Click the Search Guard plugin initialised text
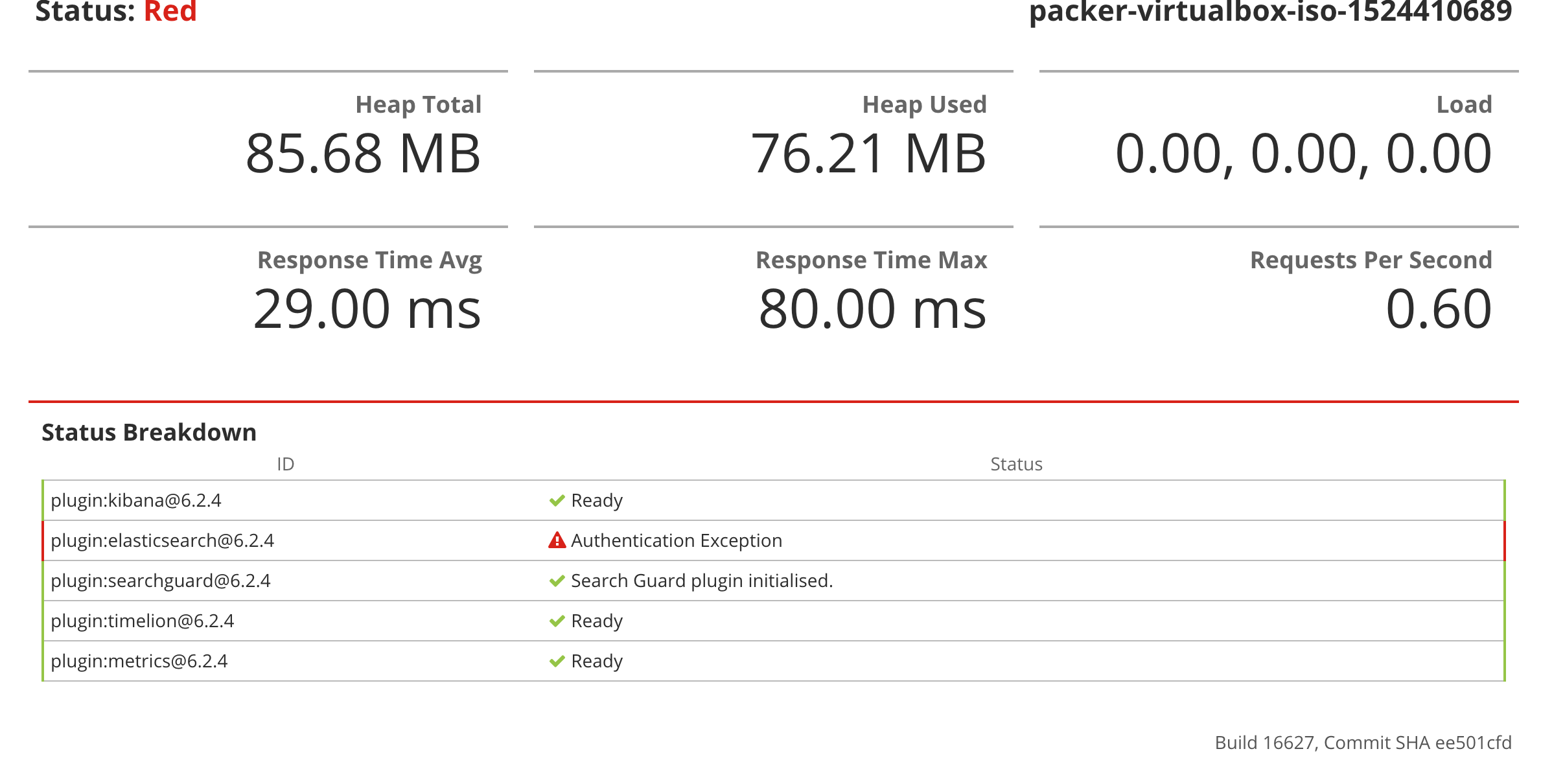Viewport: 1541px width, 784px height. [x=702, y=581]
